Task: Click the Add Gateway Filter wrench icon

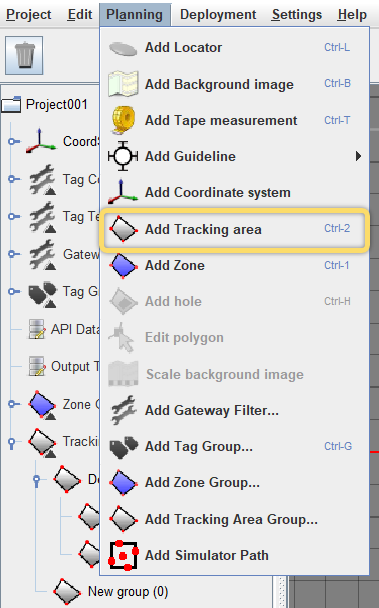Action: coord(123,410)
